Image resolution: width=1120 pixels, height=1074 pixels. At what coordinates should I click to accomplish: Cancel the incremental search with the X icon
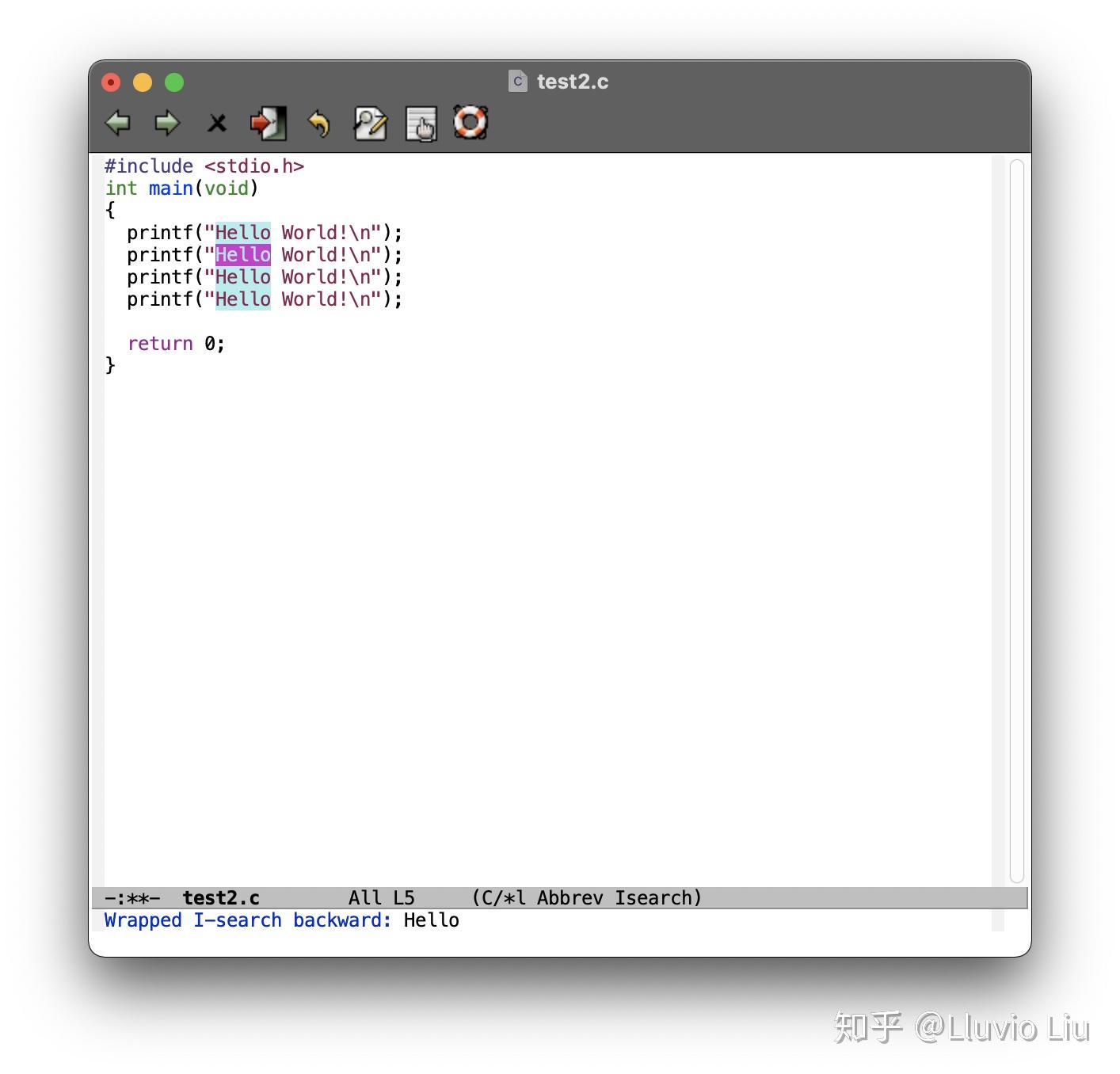[216, 123]
